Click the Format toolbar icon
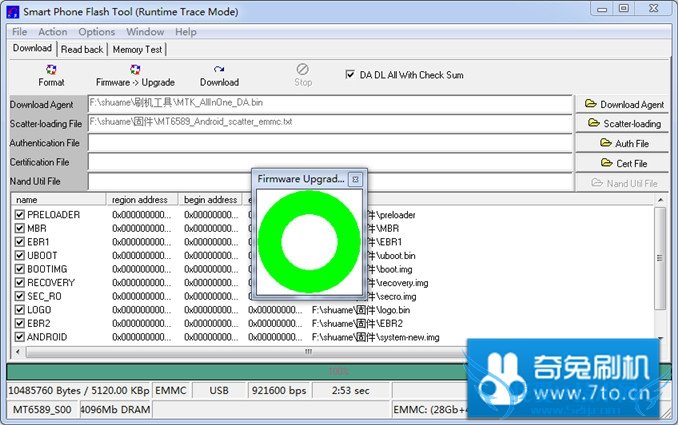This screenshot has width=678, height=425. [x=51, y=75]
